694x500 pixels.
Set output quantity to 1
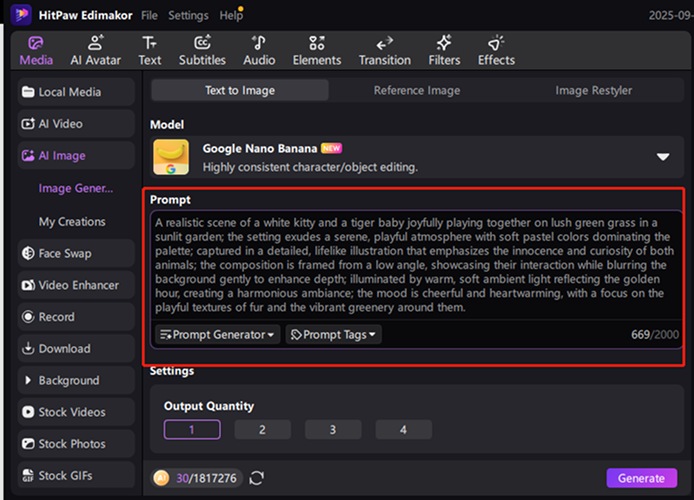(x=192, y=430)
